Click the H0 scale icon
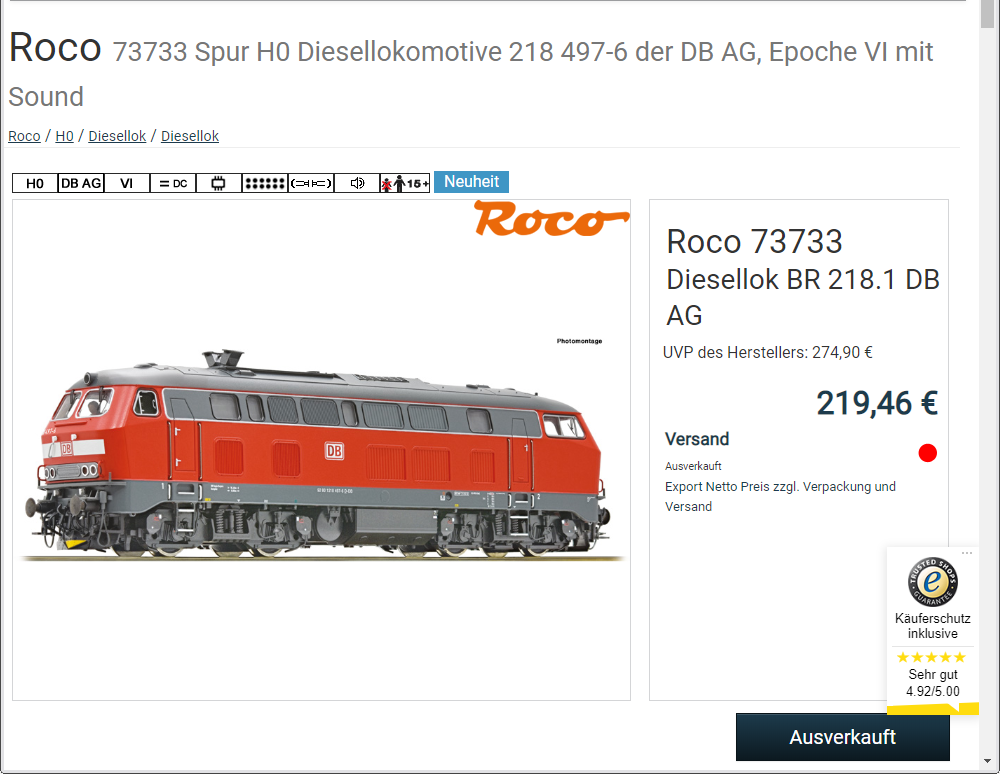This screenshot has width=1000, height=774. pyautogui.click(x=35, y=184)
